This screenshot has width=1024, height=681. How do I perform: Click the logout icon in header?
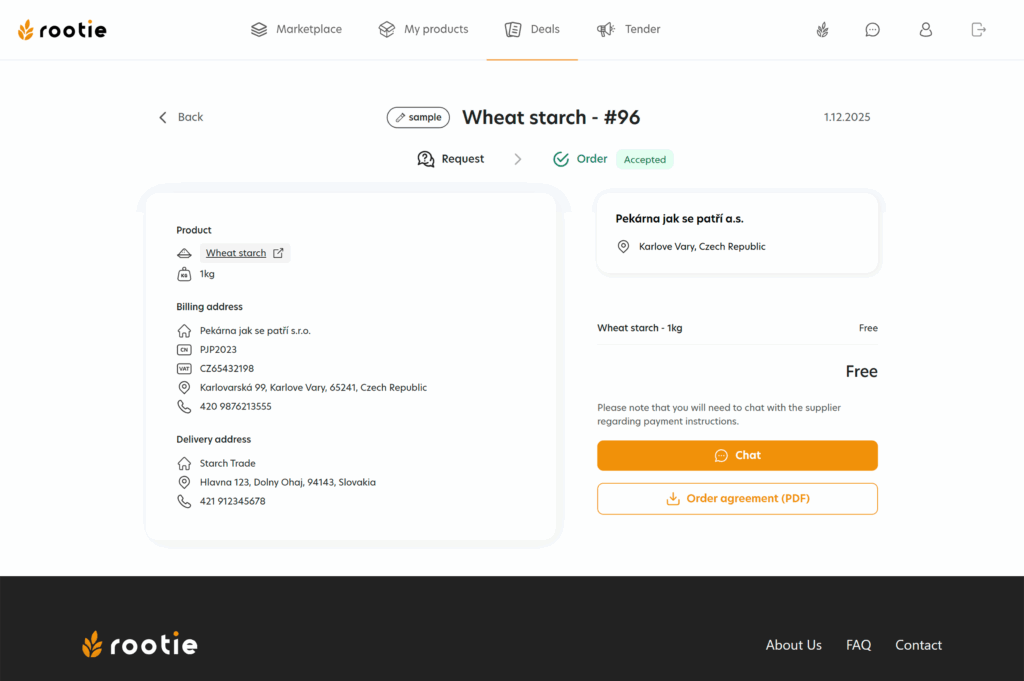(979, 30)
